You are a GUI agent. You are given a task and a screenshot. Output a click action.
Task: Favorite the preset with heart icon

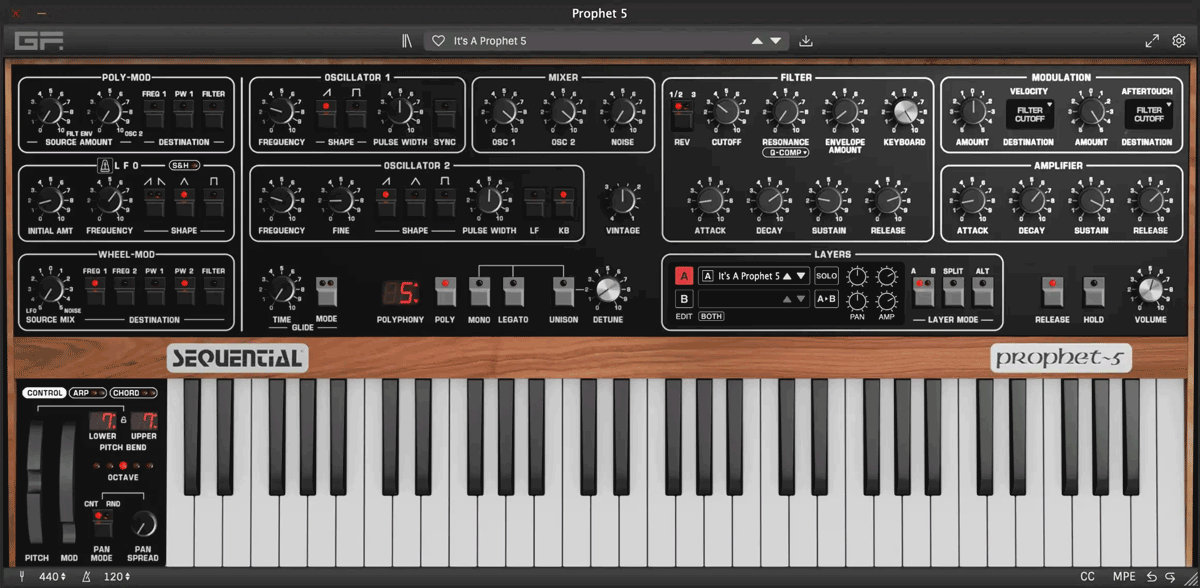pos(437,41)
